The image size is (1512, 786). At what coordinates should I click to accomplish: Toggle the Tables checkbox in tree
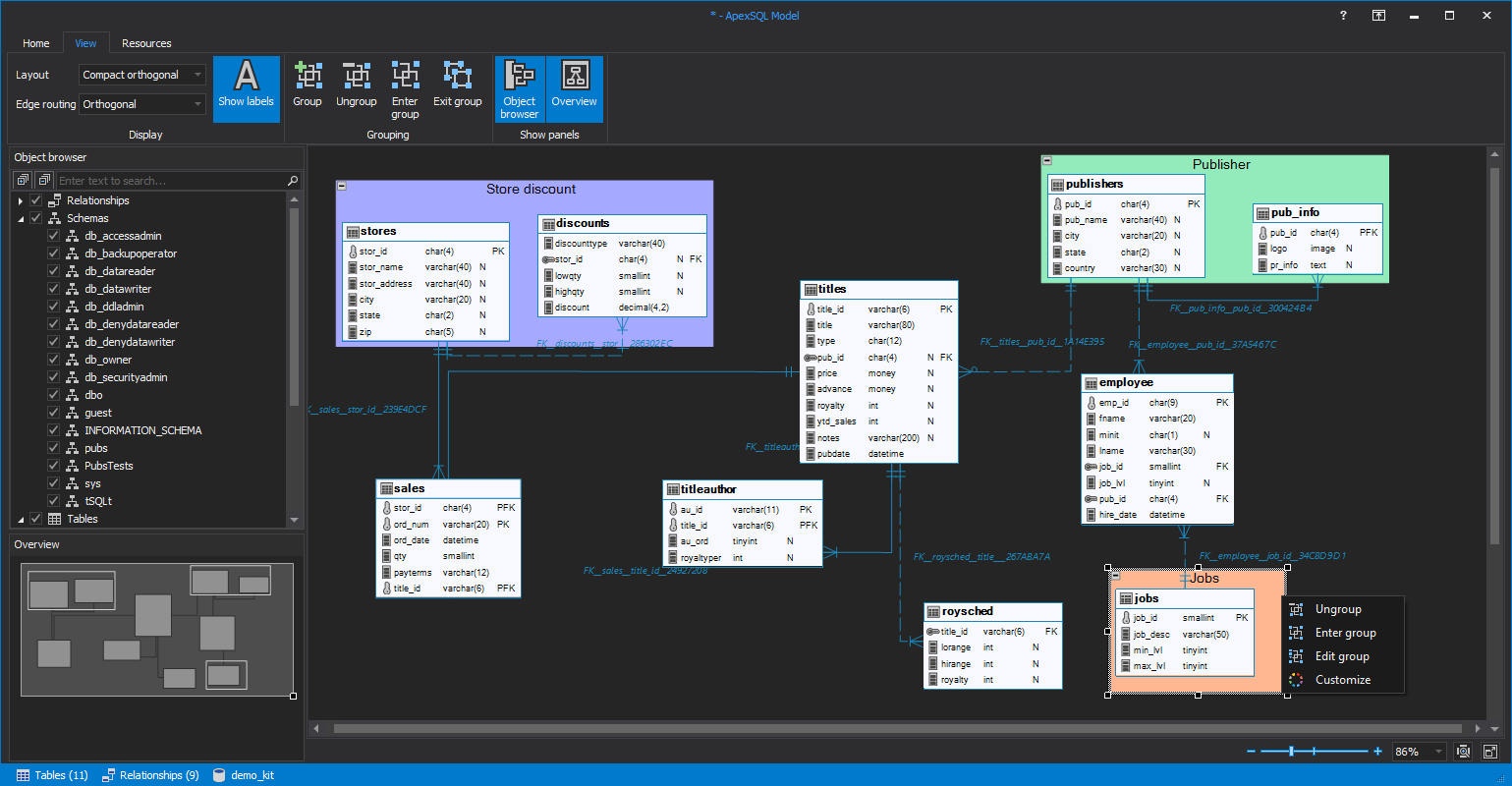(36, 519)
